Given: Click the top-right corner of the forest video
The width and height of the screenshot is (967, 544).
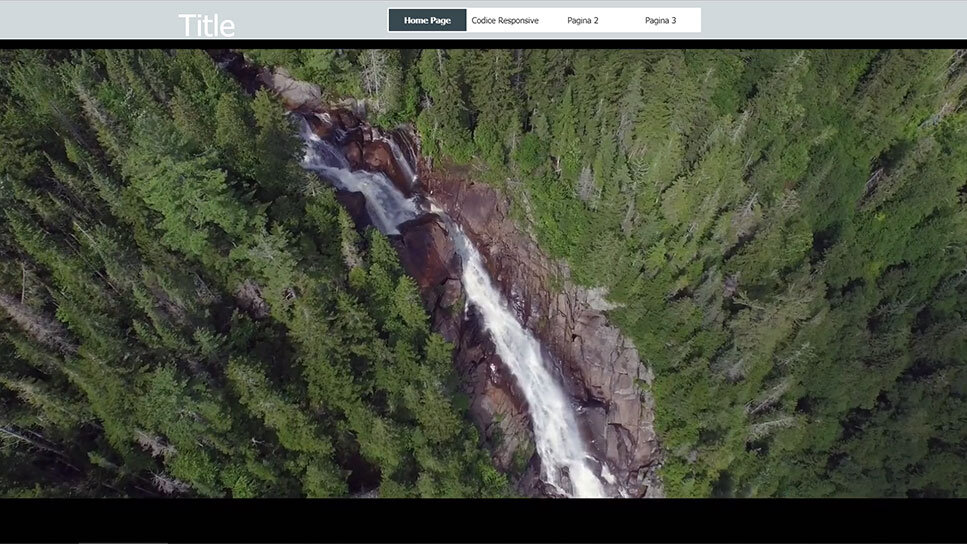Looking at the screenshot, I should coord(955,60).
